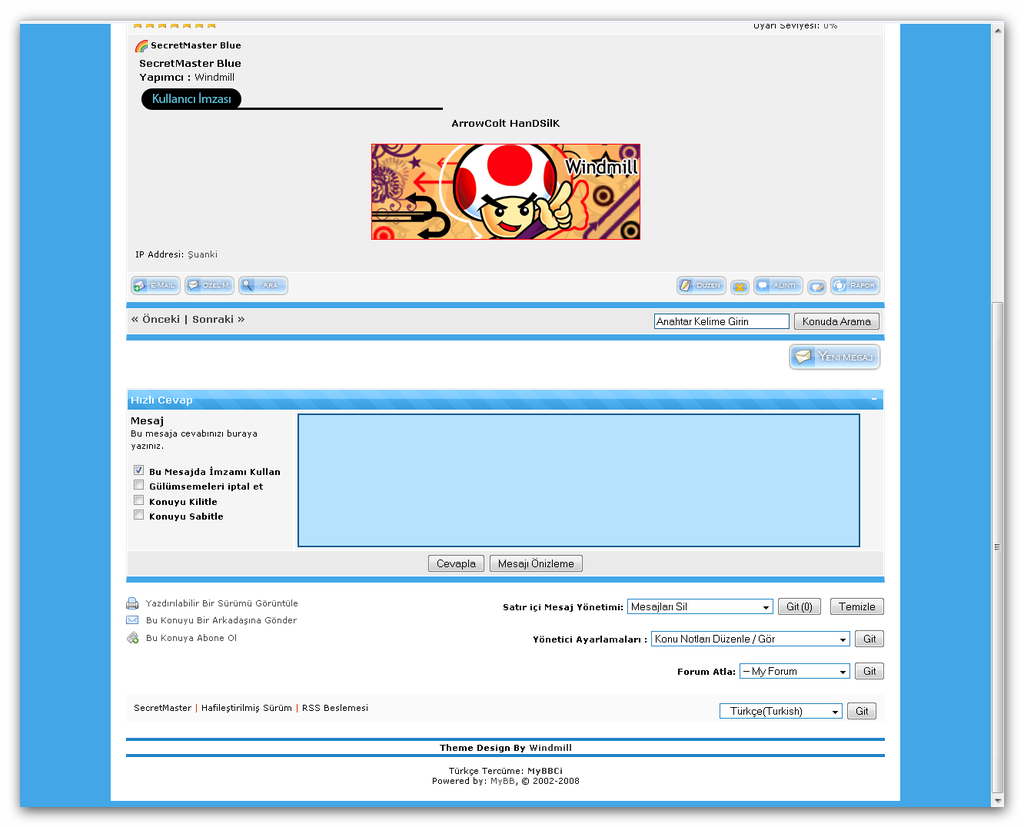Open Bu Konuyu Bir Arkadaşına Gönder link
Viewport: 1024px width, 827px height.
coord(221,621)
